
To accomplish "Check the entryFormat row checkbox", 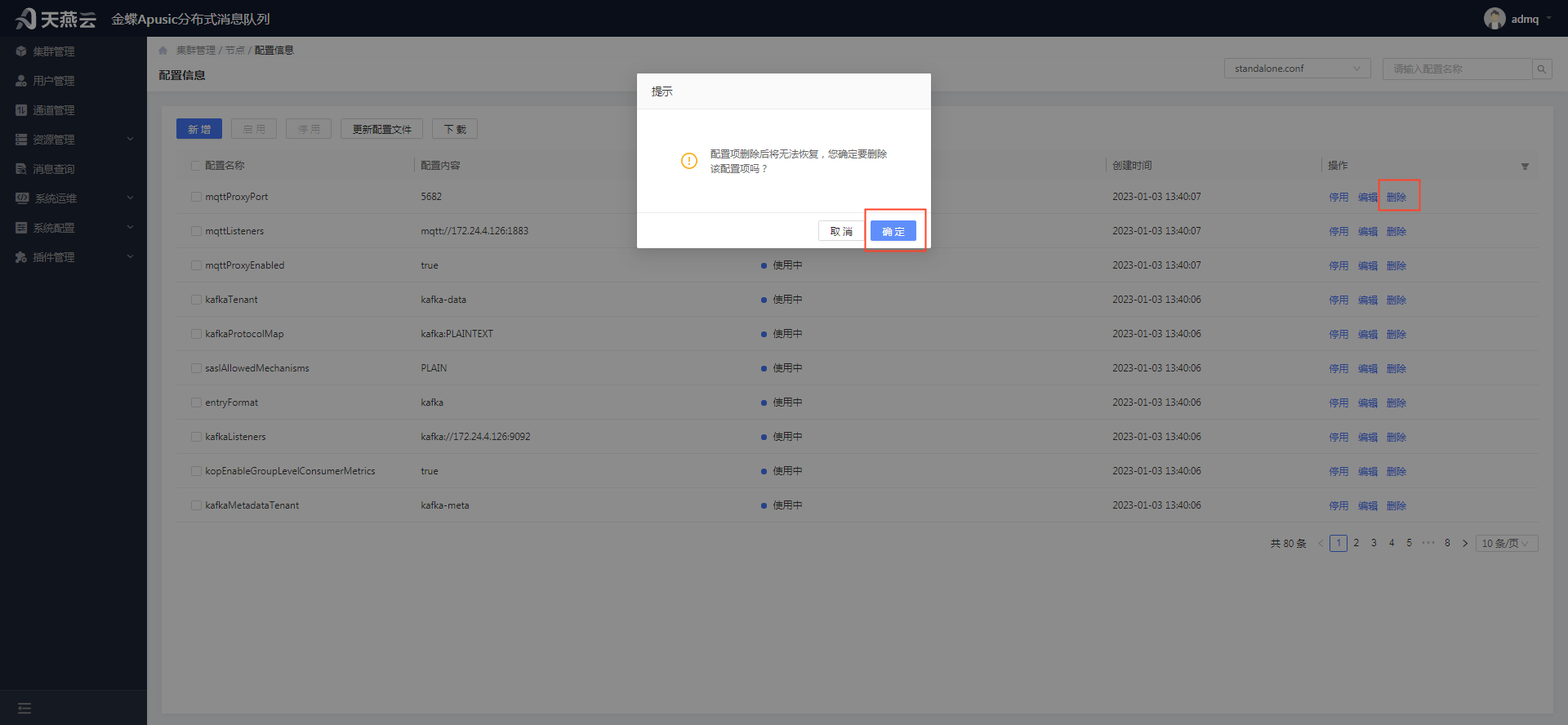I will (x=196, y=403).
